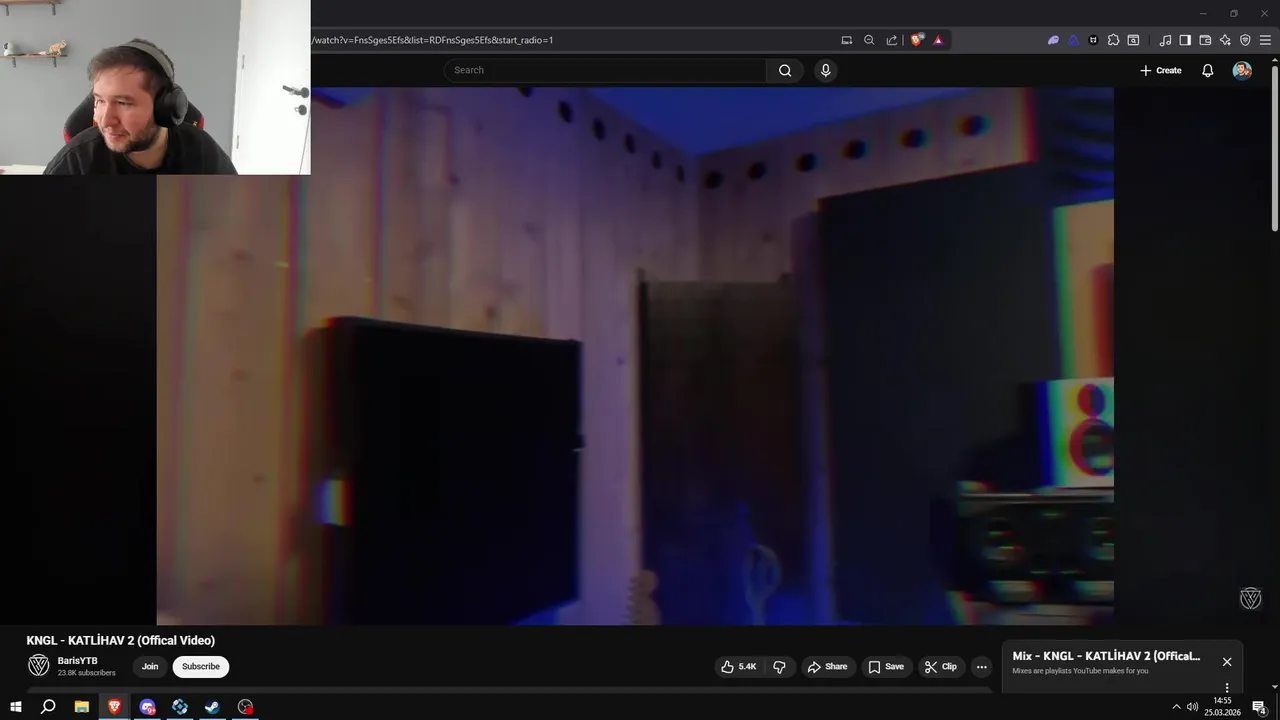Open the Windows Start menu

[x=15, y=707]
